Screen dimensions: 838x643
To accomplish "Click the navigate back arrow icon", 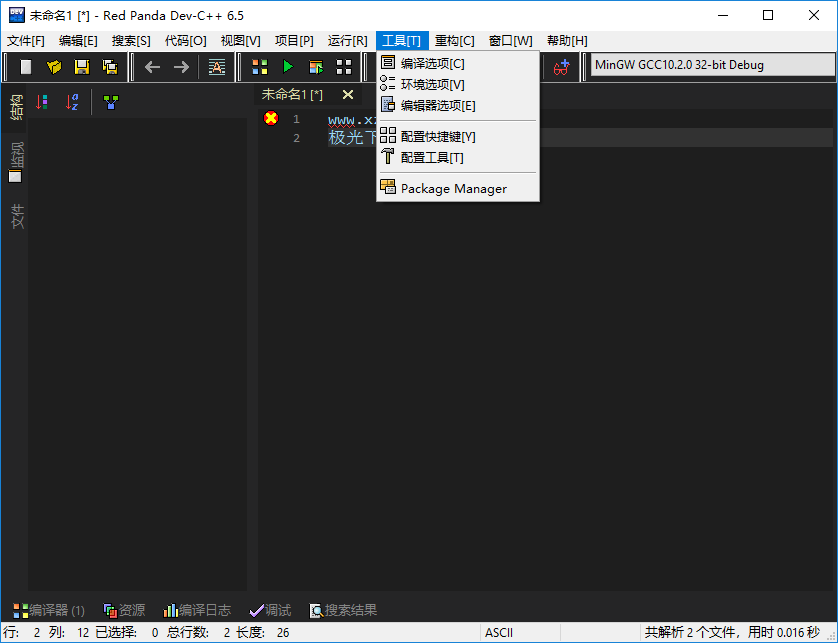I will [x=151, y=66].
